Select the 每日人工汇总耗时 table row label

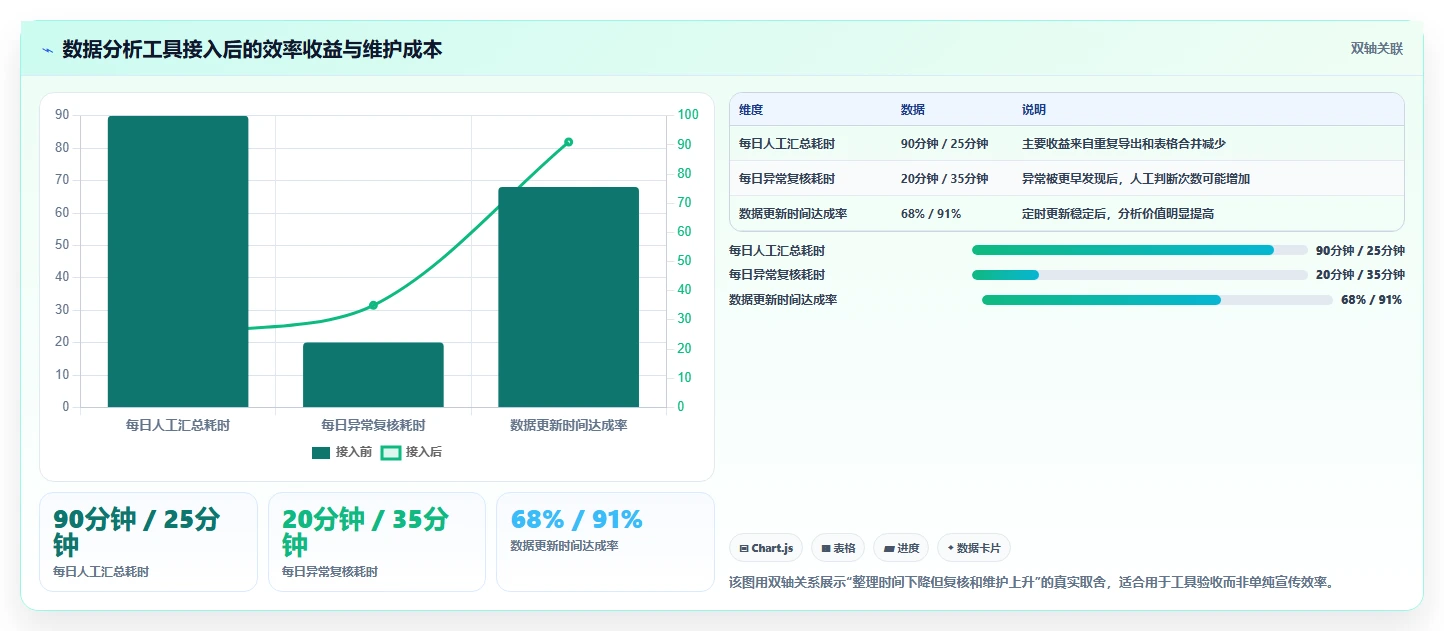[x=787, y=144]
